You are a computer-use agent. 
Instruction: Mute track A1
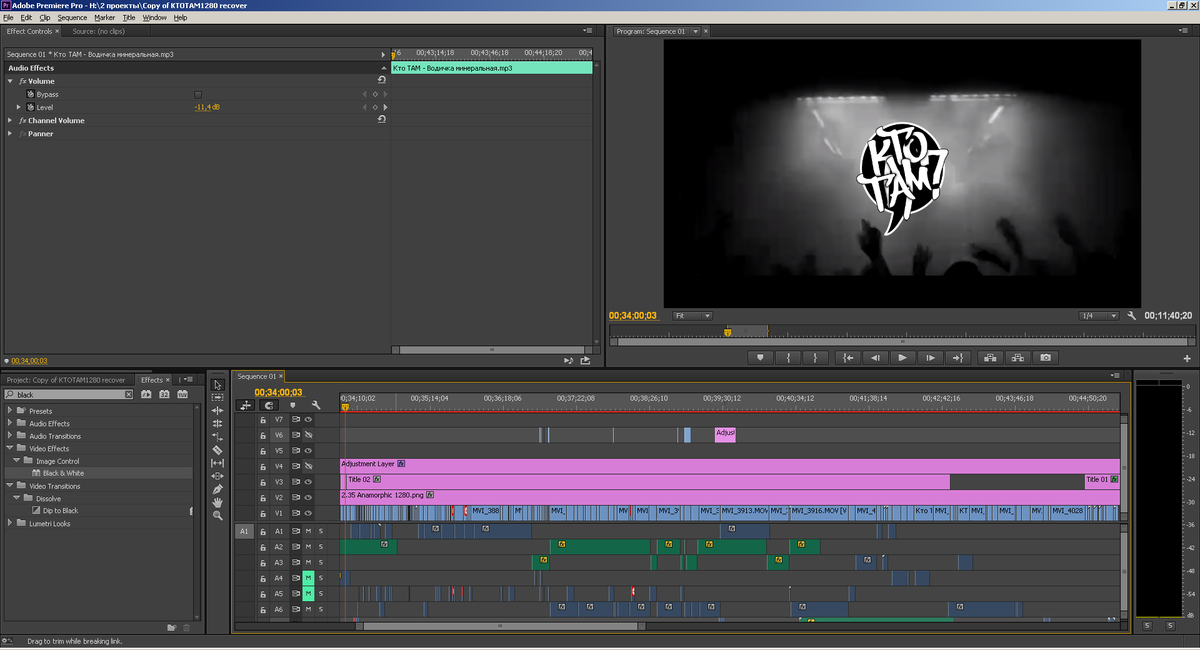308,531
